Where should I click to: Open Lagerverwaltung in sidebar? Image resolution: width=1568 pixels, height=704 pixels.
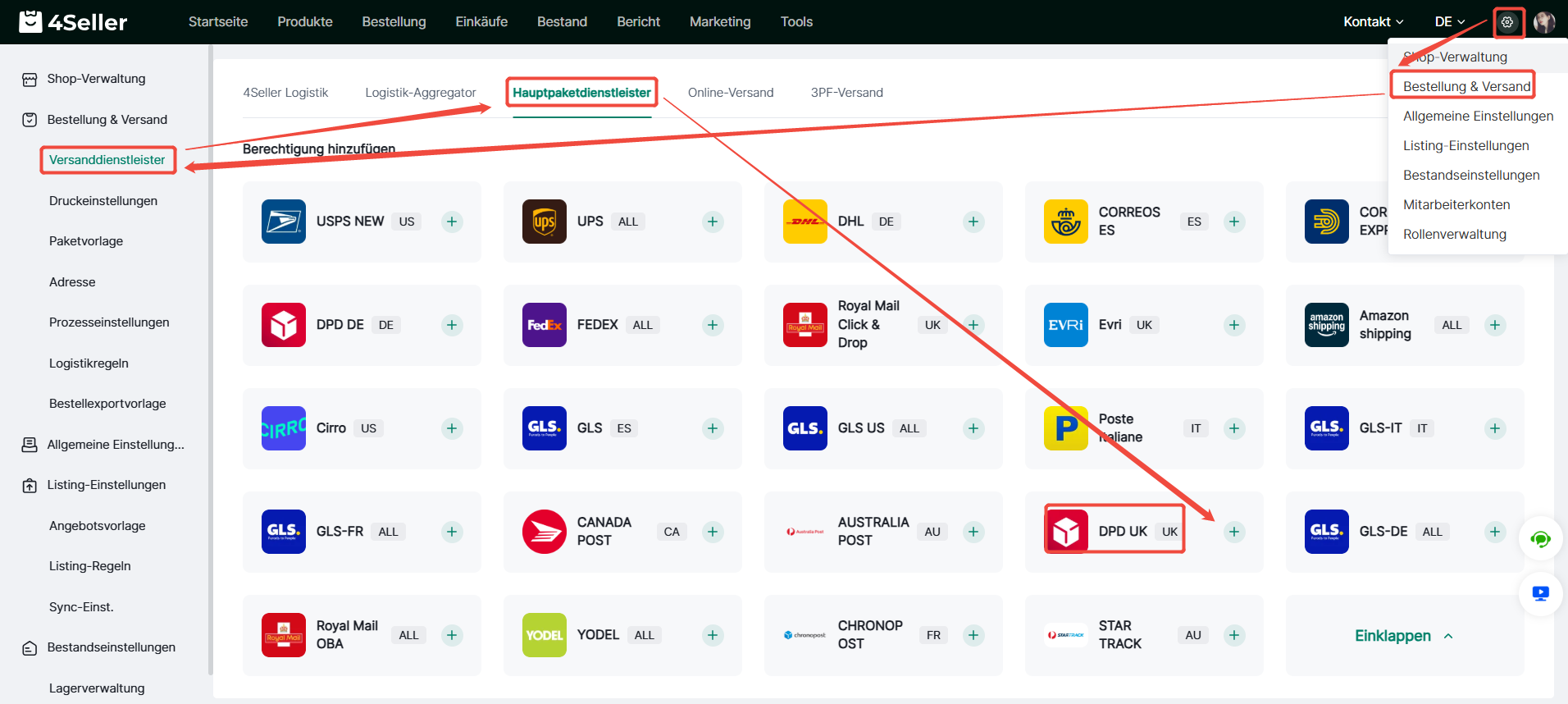pos(97,688)
